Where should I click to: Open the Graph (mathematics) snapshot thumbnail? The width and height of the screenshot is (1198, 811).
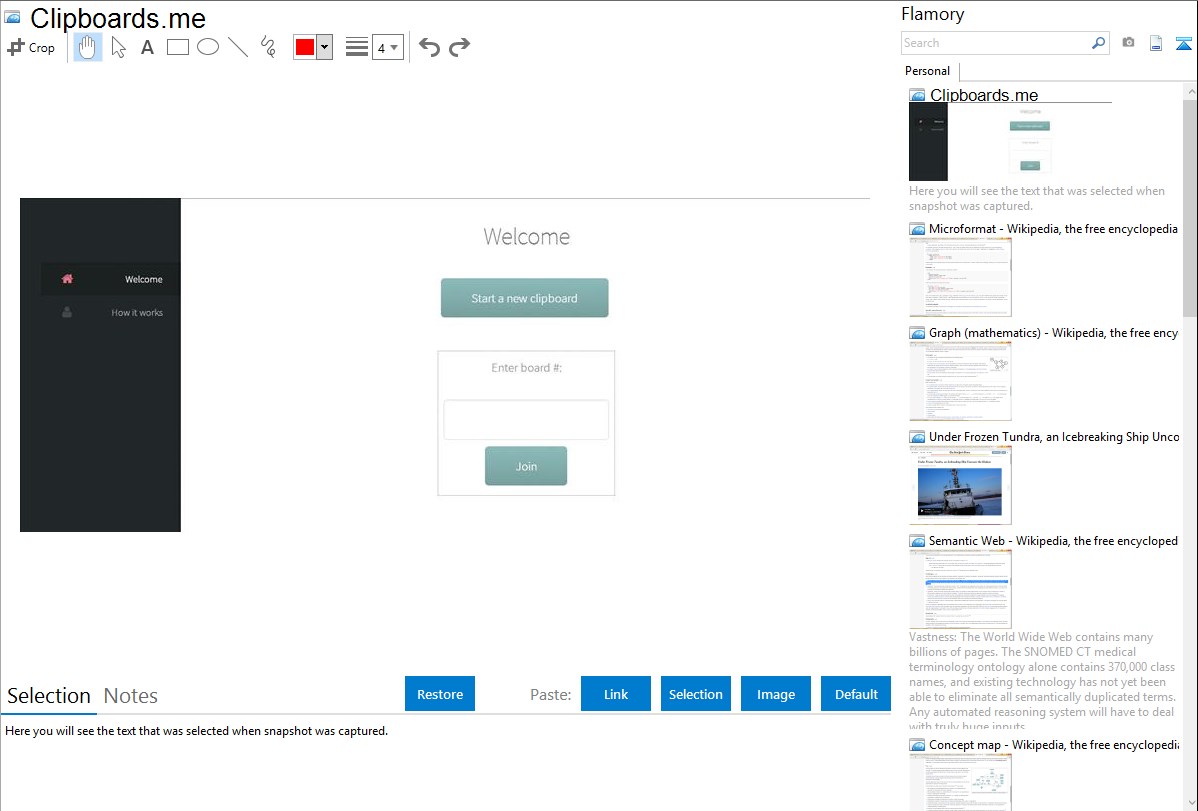[960, 381]
